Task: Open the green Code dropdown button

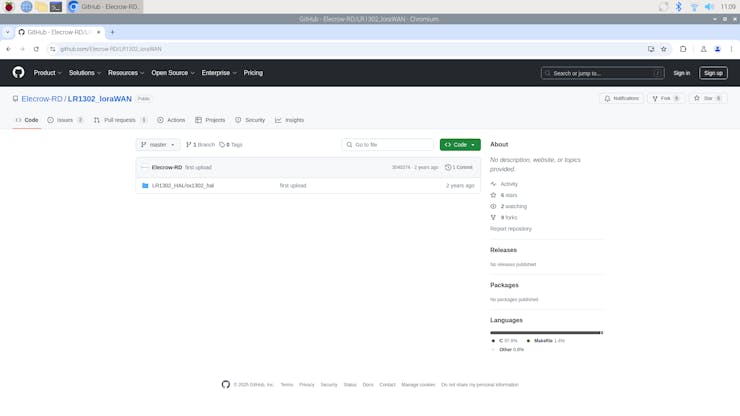Action: (x=460, y=144)
